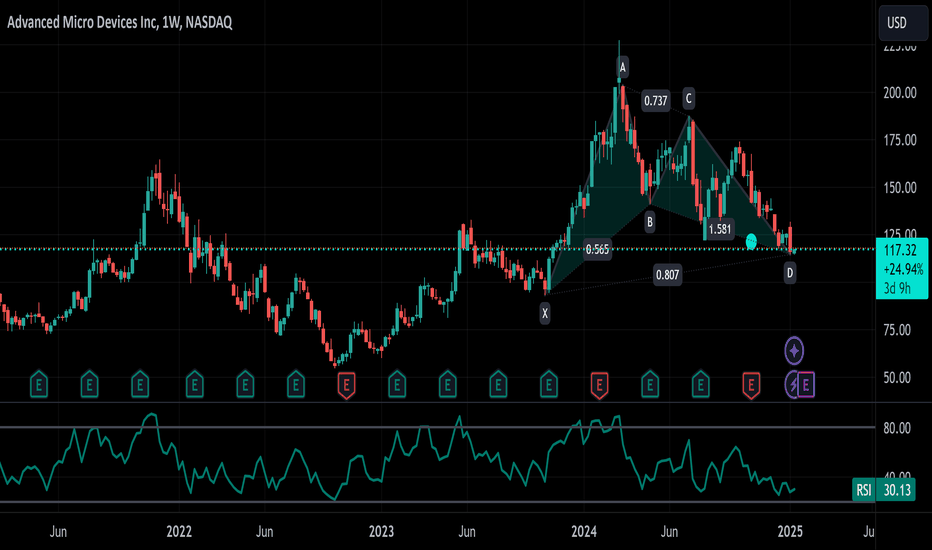Select the pattern point X label

click(544, 313)
